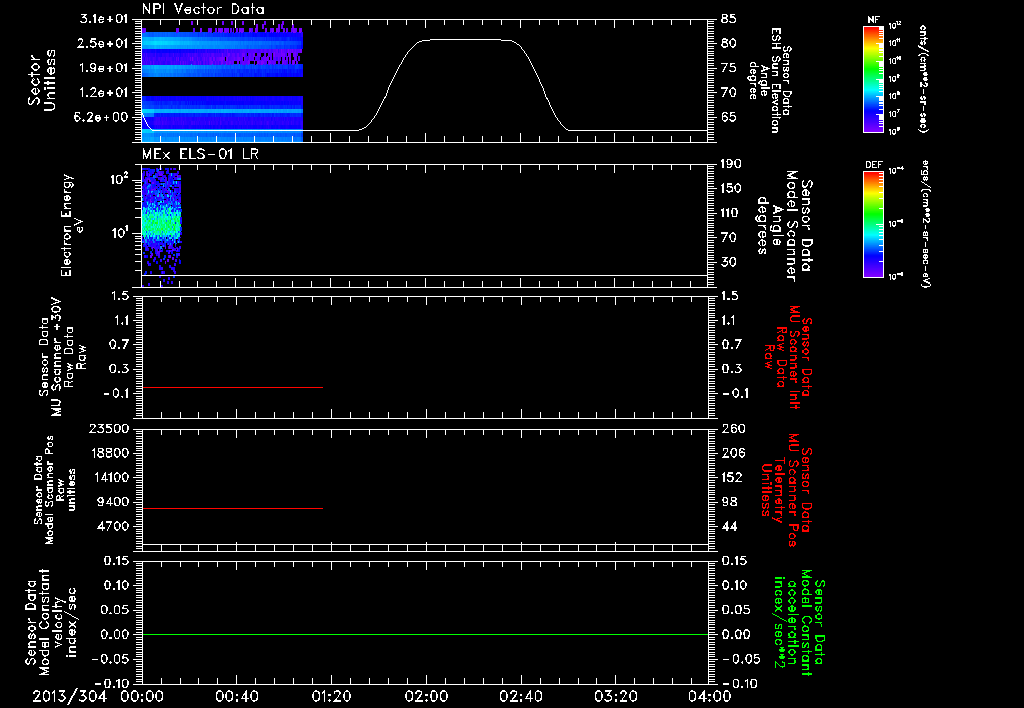Screen dimensions: 1024x708
Task: Click the 44 telemetry tick label
Action: coord(729,526)
